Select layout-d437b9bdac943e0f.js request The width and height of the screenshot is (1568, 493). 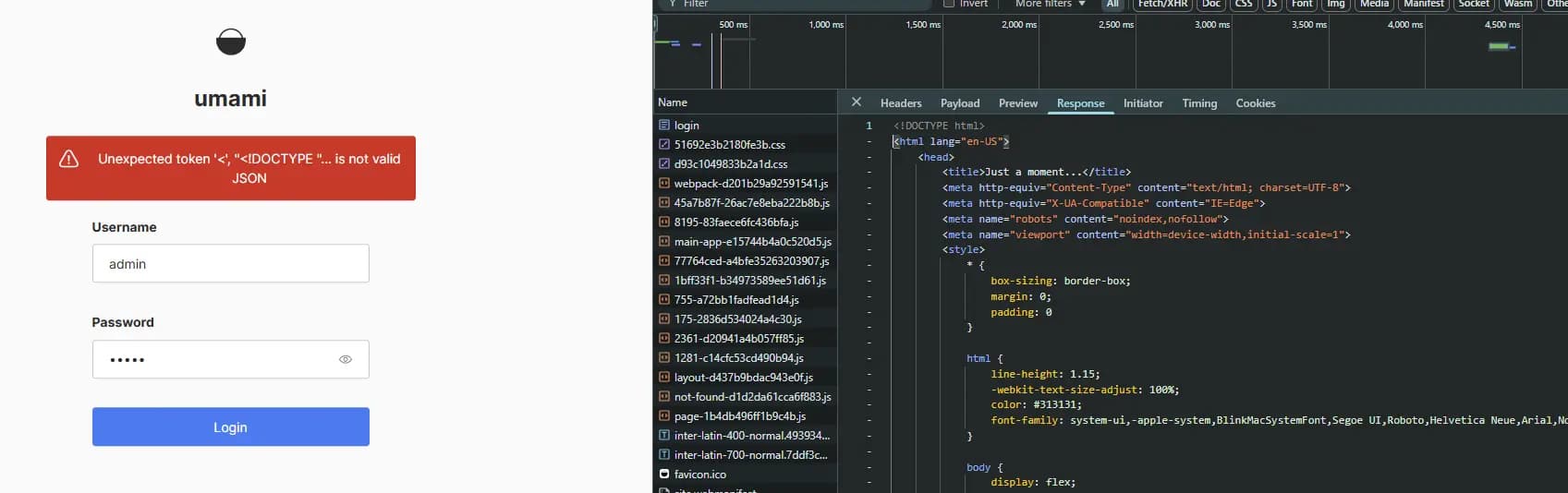pos(745,377)
